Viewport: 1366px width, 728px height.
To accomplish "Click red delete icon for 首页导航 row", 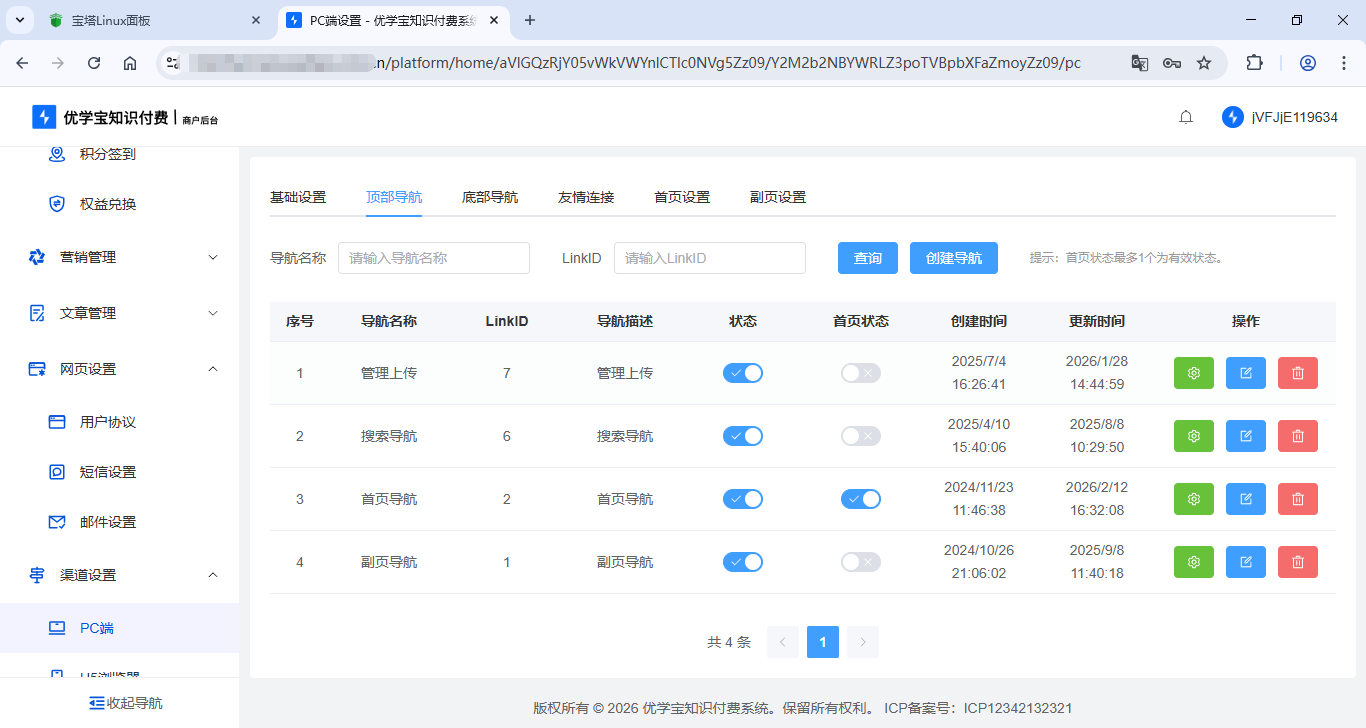I will [1297, 499].
